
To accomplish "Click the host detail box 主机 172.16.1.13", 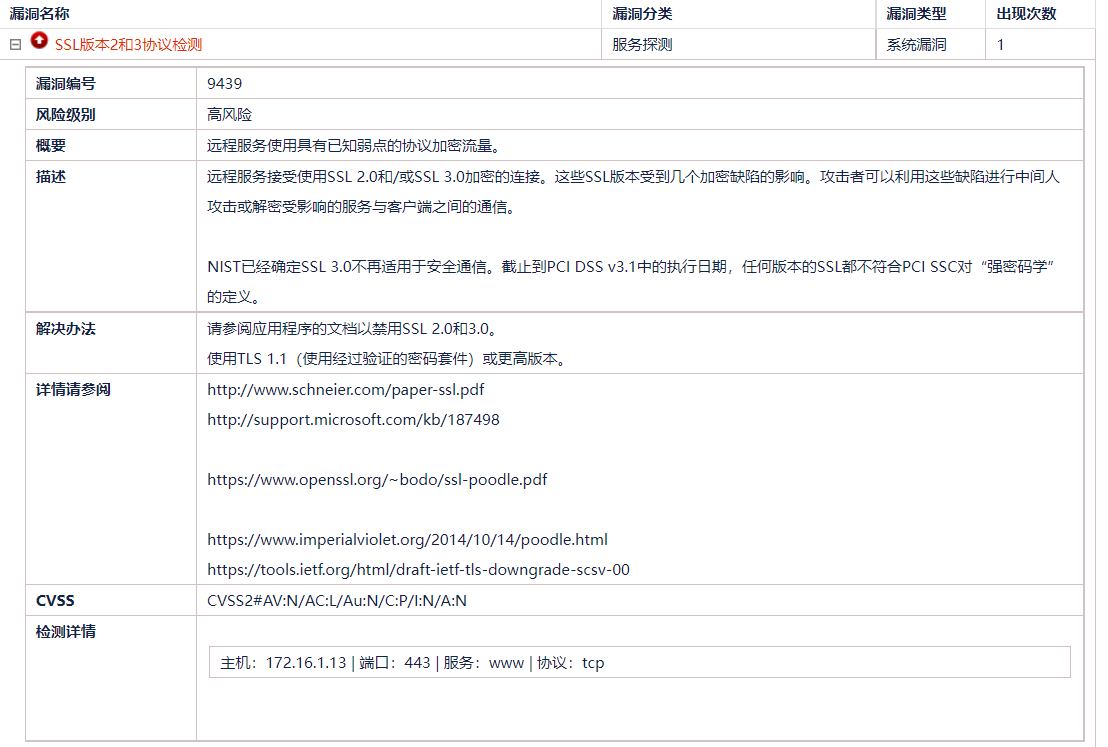I will click(x=640, y=662).
